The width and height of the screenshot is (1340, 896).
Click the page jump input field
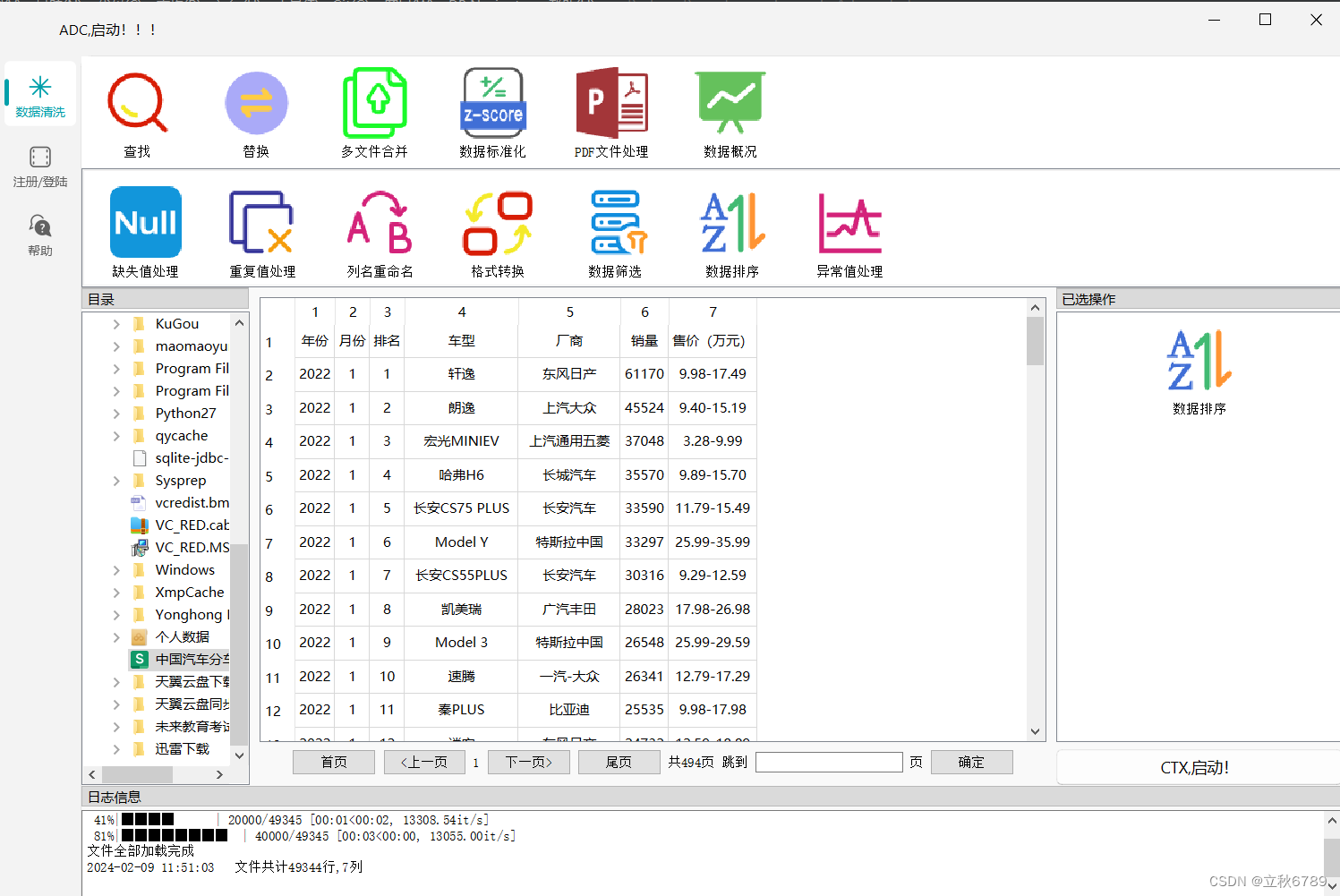tap(828, 762)
